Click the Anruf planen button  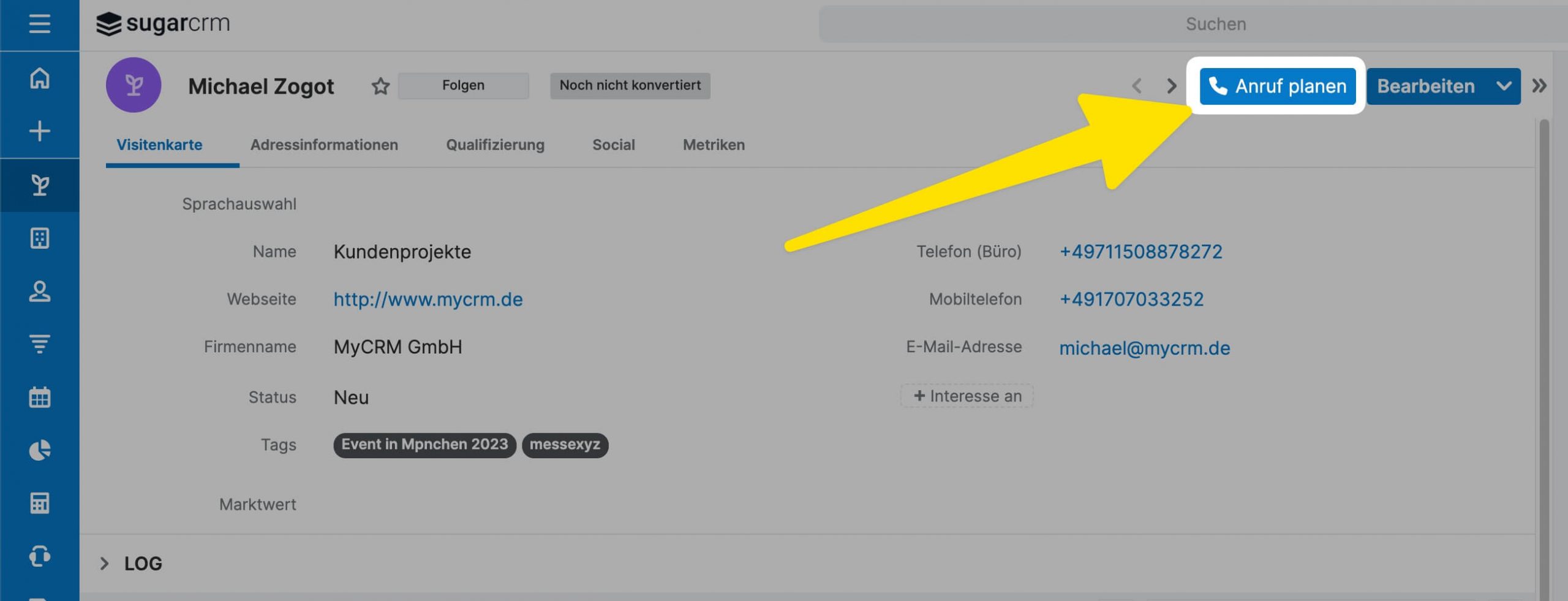[x=1277, y=86]
